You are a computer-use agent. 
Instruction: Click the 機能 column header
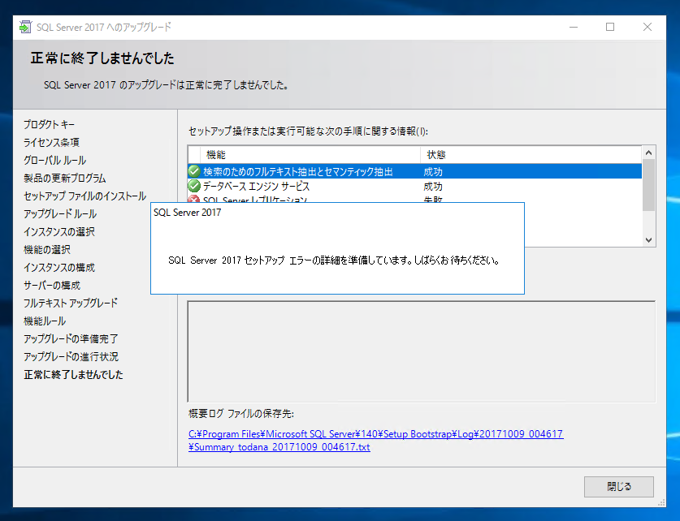[310, 154]
